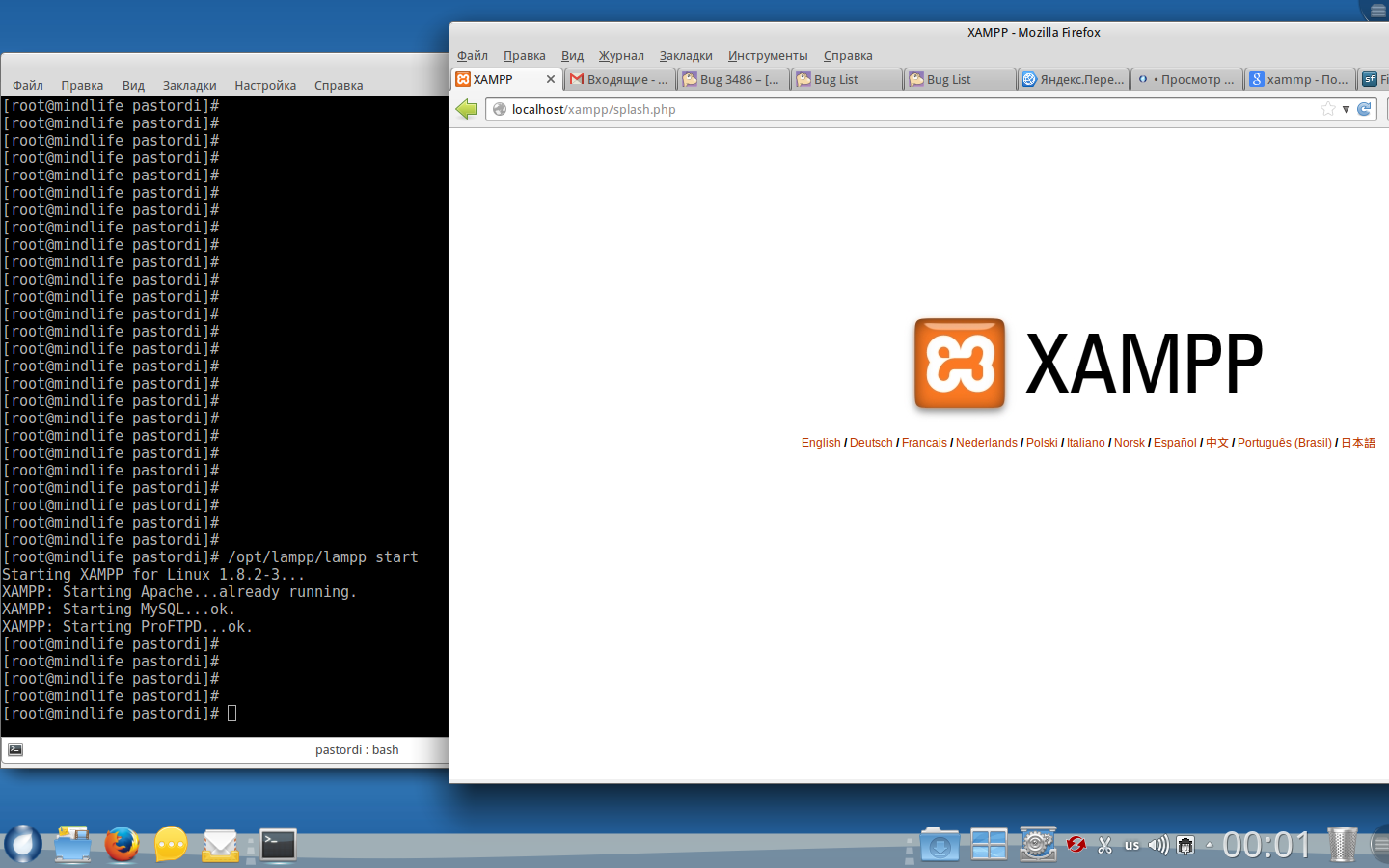Viewport: 1389px width, 868px height.
Task: Switch to the Konsole terminal taskbar icon
Action: [x=278, y=845]
